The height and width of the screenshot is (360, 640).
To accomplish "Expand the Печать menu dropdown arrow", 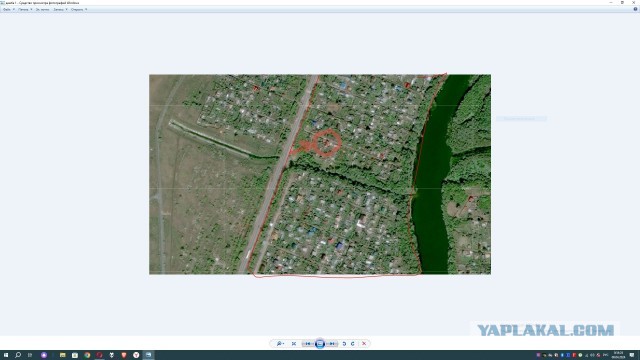I will (x=31, y=9).
